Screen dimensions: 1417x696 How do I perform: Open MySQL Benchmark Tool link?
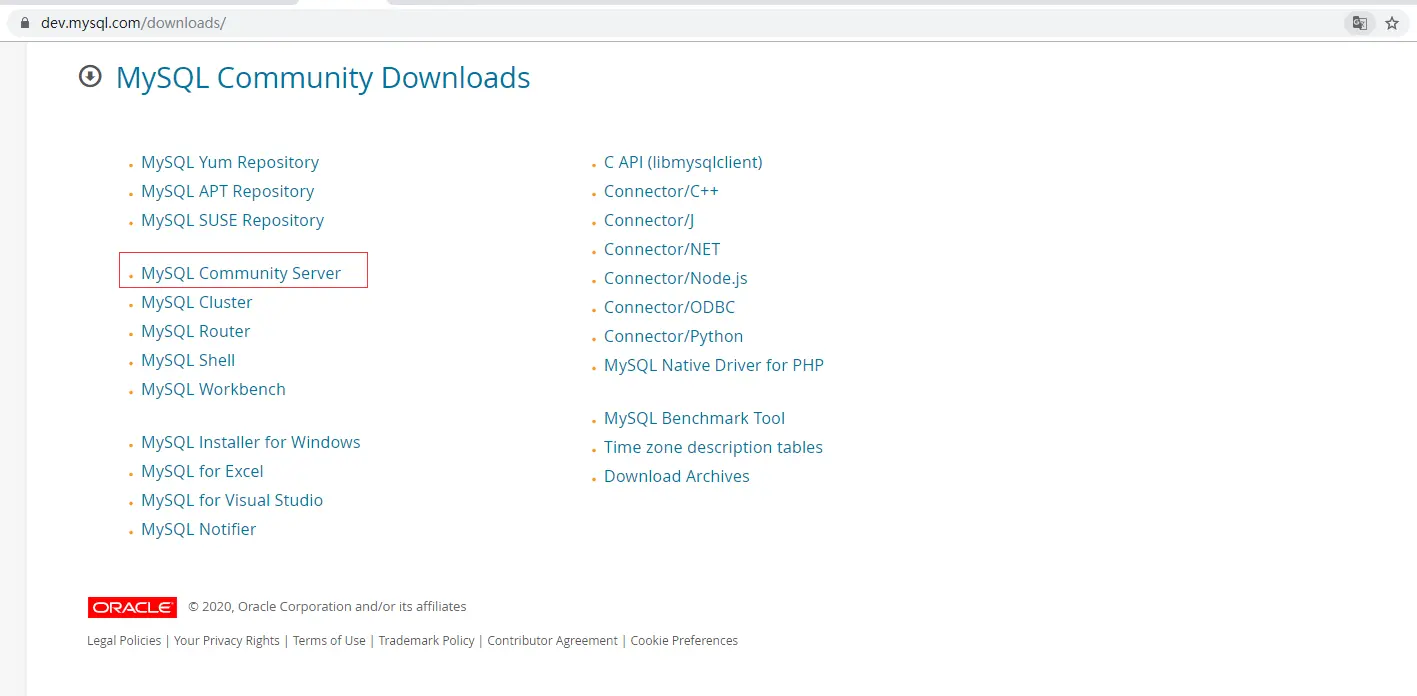click(x=694, y=418)
